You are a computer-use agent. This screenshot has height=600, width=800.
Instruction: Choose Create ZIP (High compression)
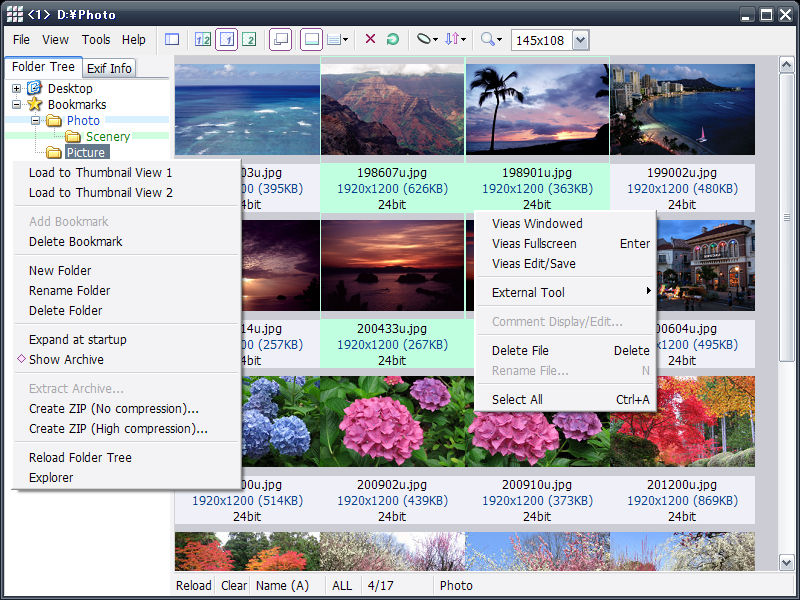point(127,429)
